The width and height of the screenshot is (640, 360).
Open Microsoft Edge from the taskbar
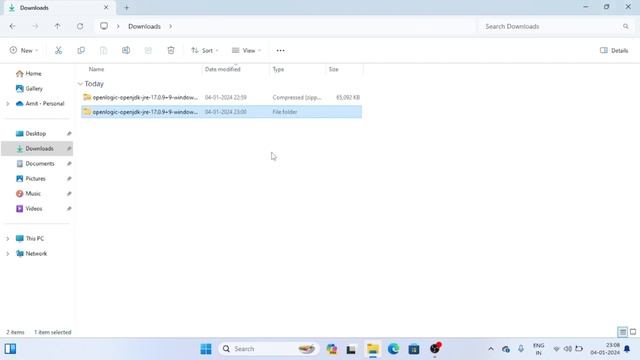393,349
